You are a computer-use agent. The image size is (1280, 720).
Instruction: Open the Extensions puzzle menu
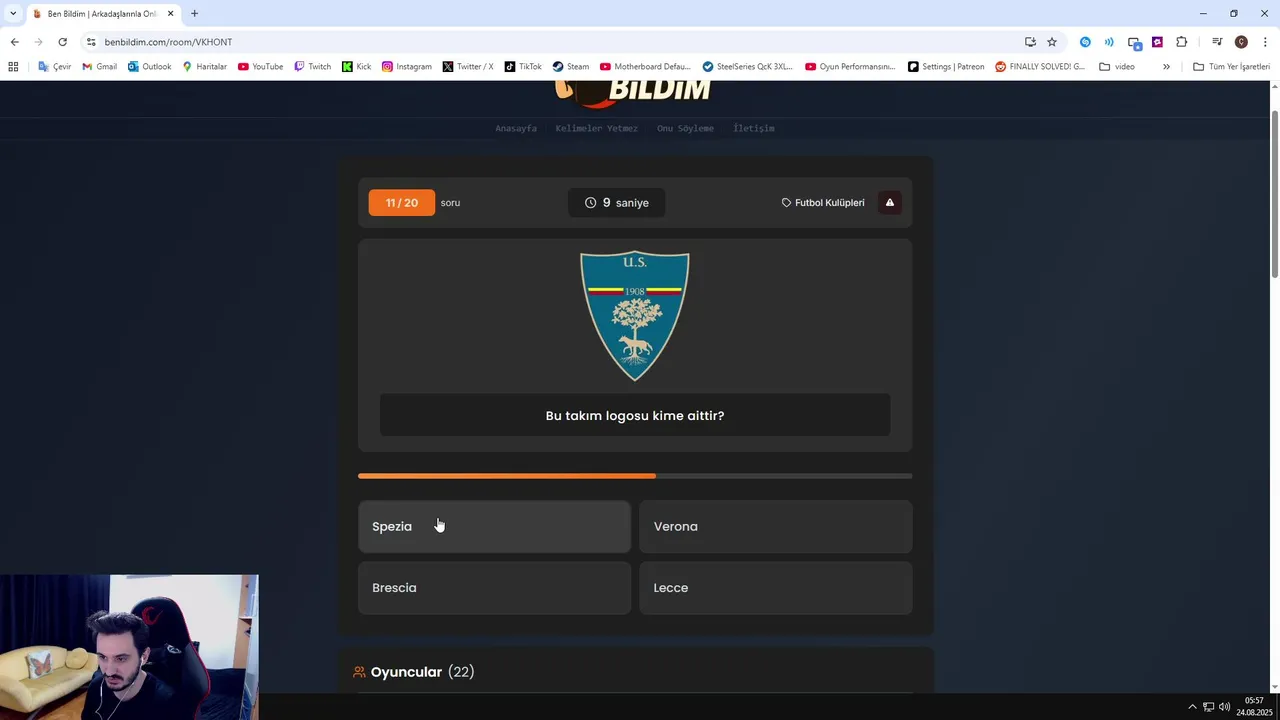(1181, 42)
